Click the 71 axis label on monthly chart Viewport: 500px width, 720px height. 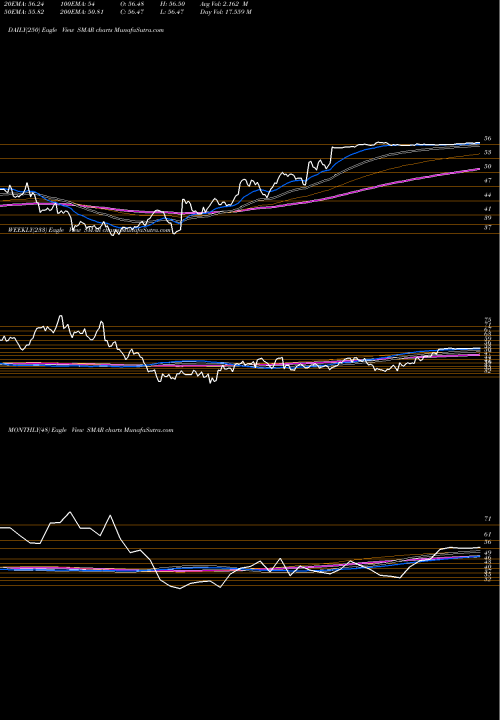click(488, 519)
